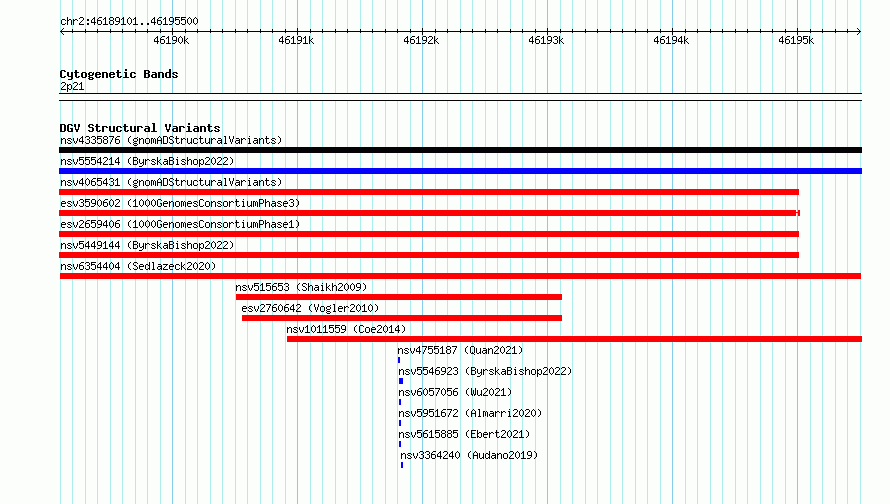This screenshot has width=890, height=504.
Task: Click the left arrow end of ruler
Action: click(62, 32)
